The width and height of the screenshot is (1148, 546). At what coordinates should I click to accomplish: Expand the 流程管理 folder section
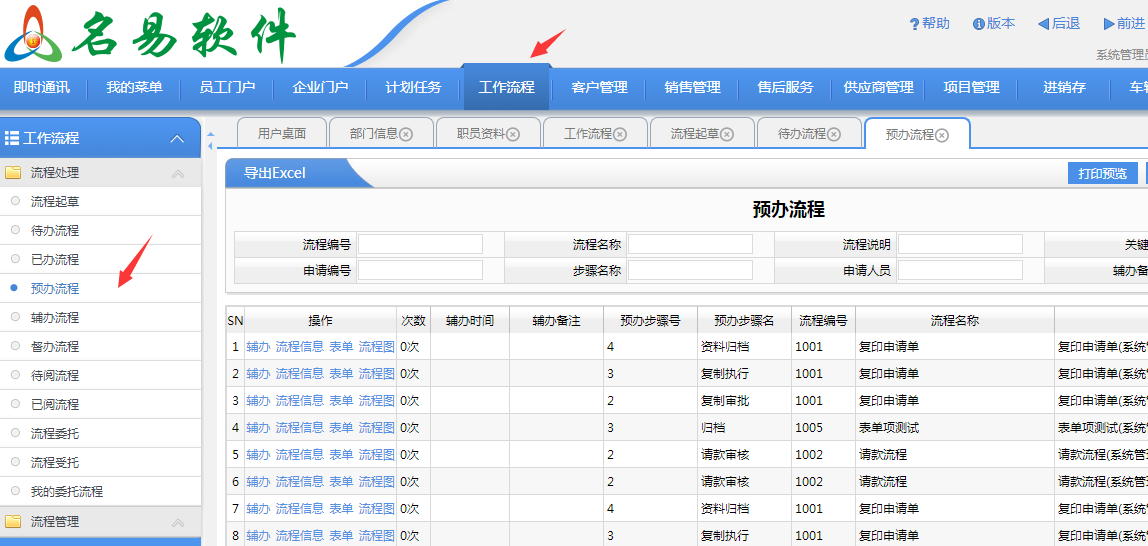pyautogui.click(x=177, y=522)
